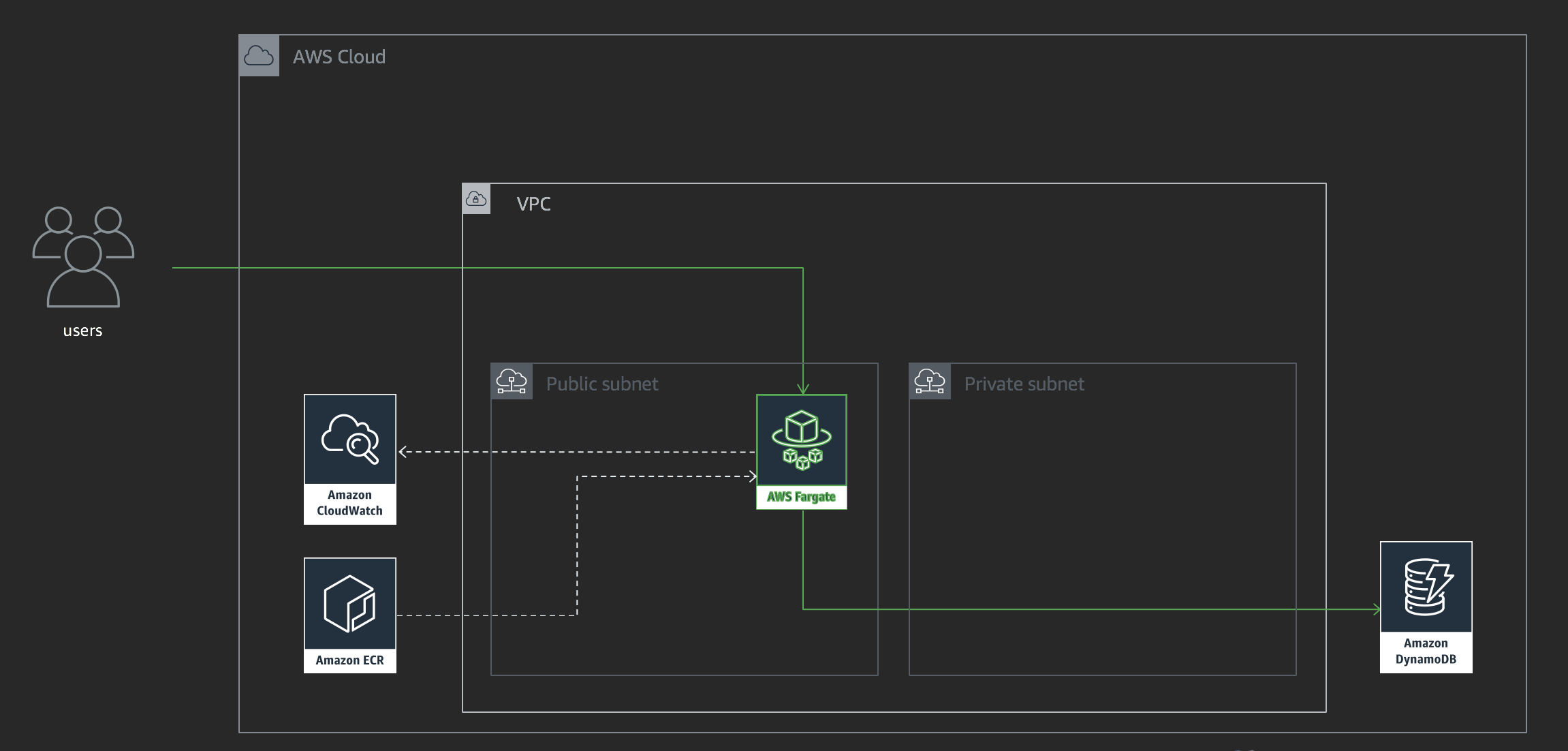1568x751 pixels.
Task: Click the 'Private subnet' label
Action: pyautogui.click(x=1024, y=384)
